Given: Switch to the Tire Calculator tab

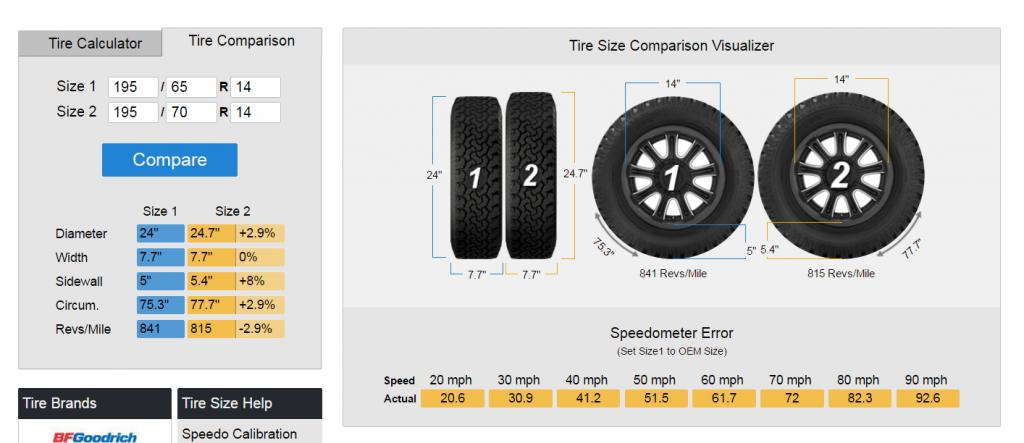Looking at the screenshot, I should 95,44.
